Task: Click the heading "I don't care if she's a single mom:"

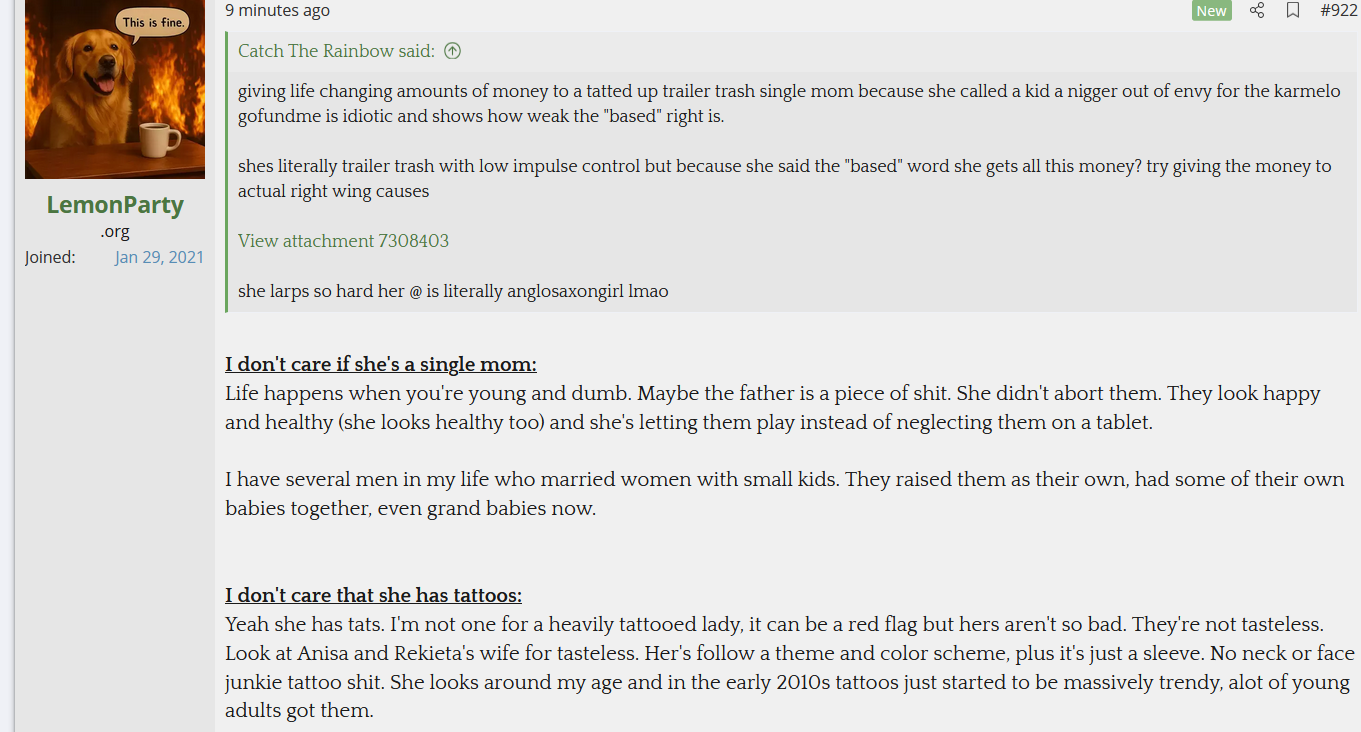Action: 381,364
